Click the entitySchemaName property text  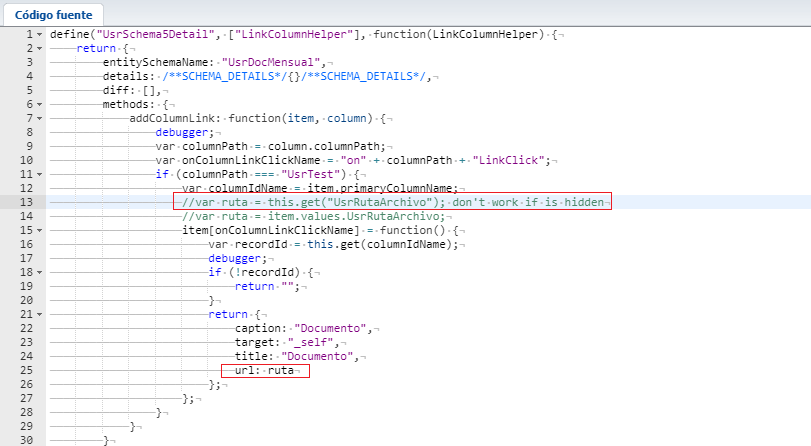point(158,62)
